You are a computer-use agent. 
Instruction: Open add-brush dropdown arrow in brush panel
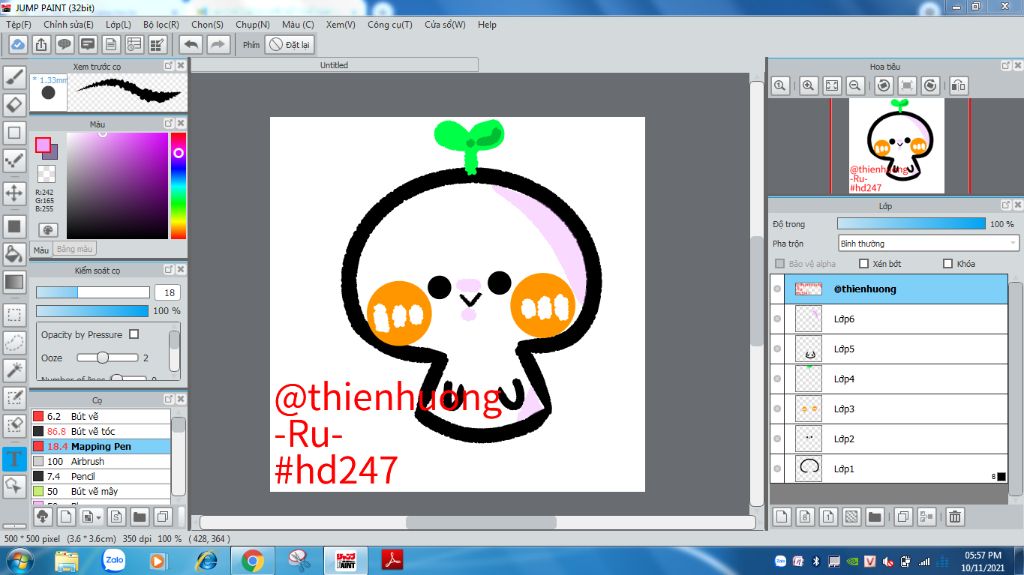click(x=99, y=518)
